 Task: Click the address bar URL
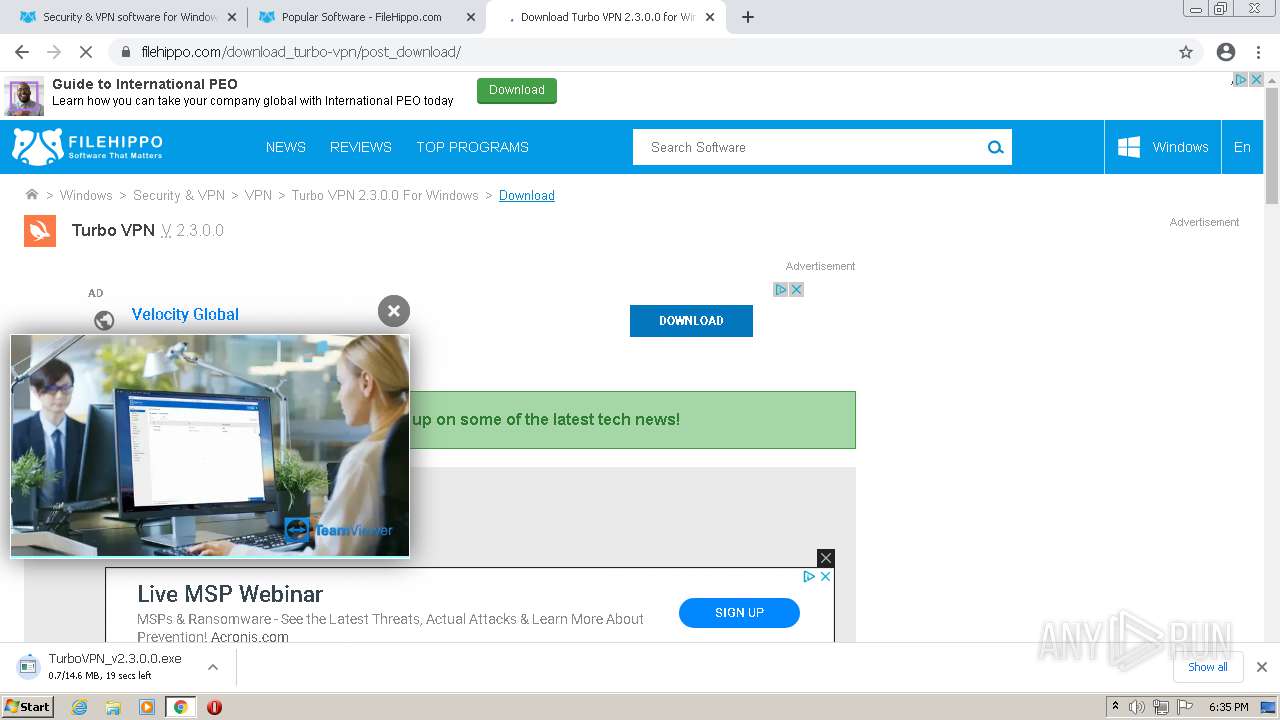[x=301, y=52]
